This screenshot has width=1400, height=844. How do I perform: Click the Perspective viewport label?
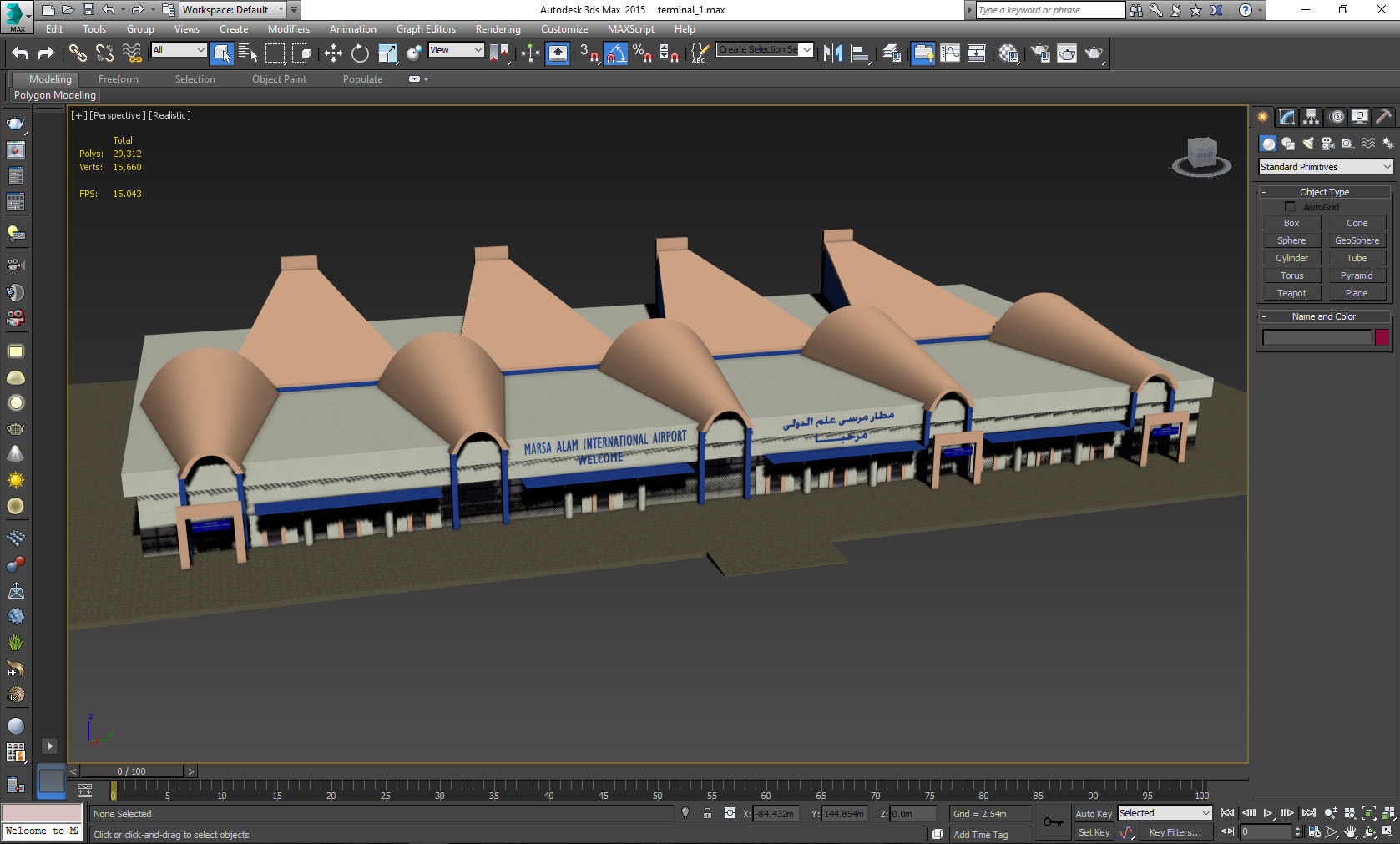point(117,115)
